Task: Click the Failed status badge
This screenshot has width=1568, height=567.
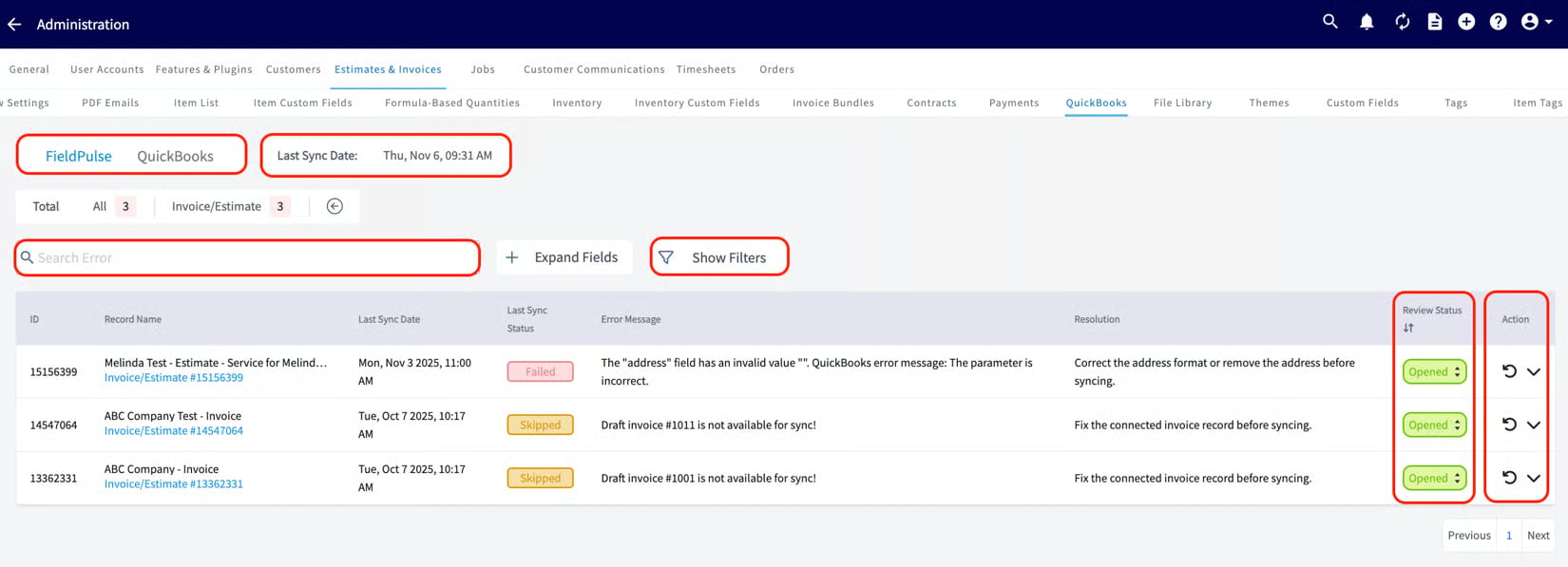Action: [540, 372]
